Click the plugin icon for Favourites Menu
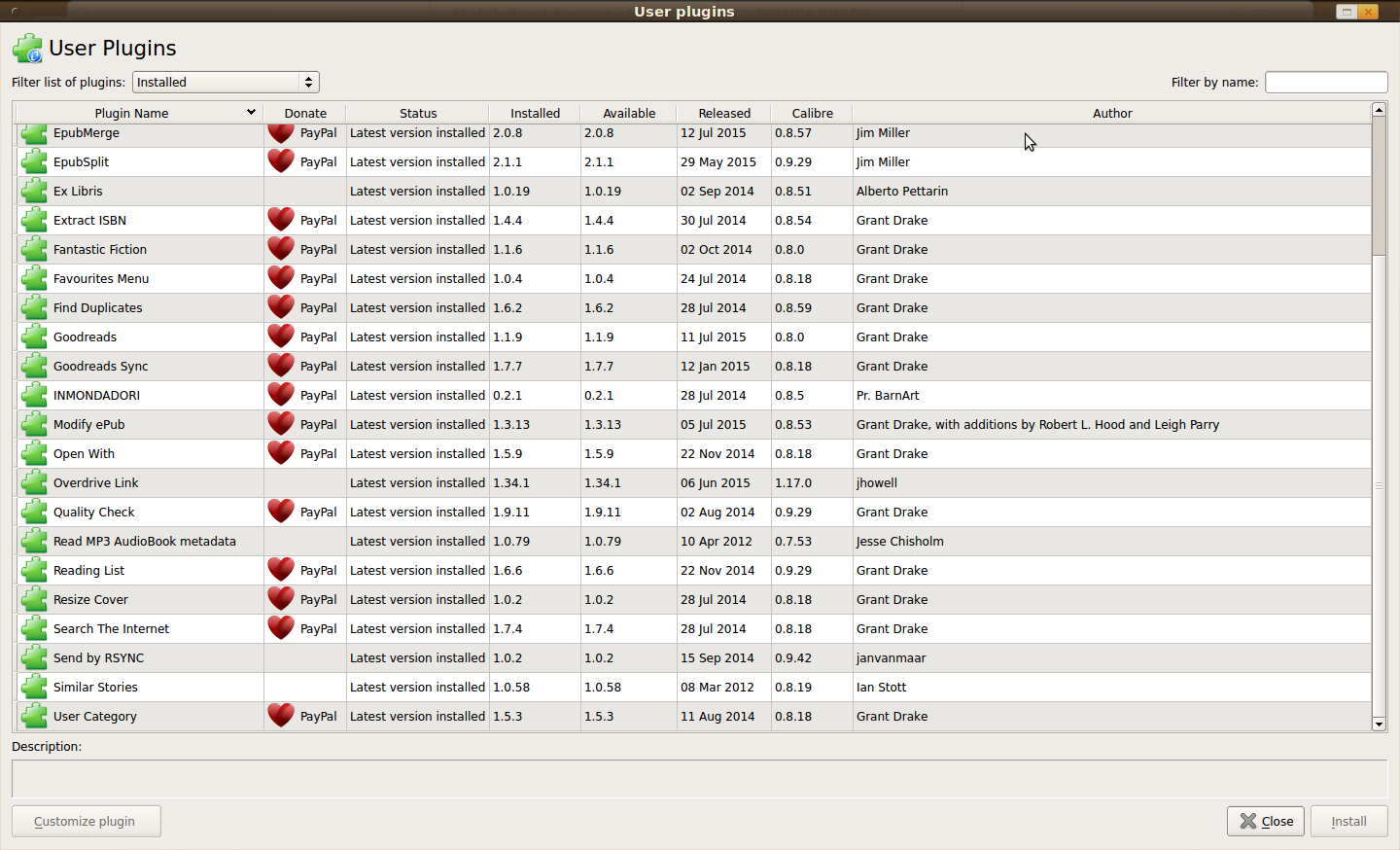The image size is (1400, 850). tap(34, 278)
